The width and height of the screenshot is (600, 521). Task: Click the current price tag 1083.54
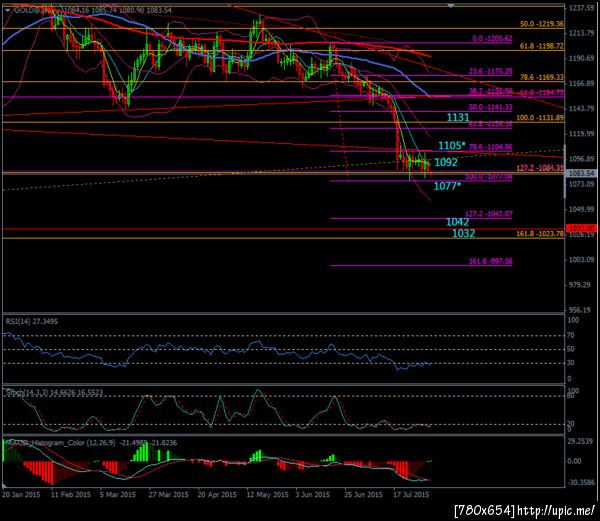coord(581,173)
